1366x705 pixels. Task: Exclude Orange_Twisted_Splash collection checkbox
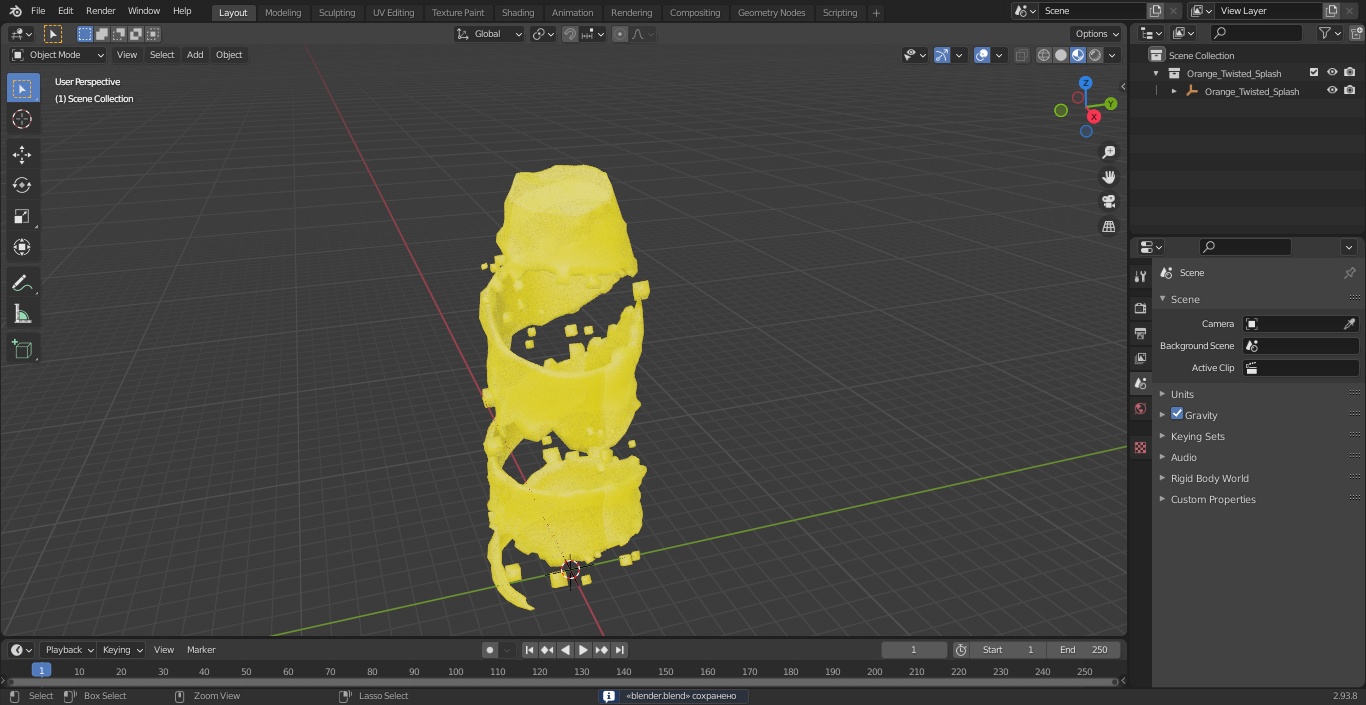click(x=1314, y=73)
